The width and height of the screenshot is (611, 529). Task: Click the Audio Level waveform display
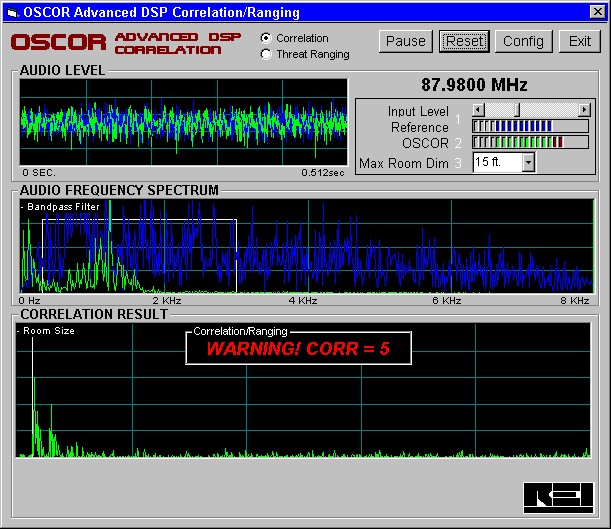(184, 122)
